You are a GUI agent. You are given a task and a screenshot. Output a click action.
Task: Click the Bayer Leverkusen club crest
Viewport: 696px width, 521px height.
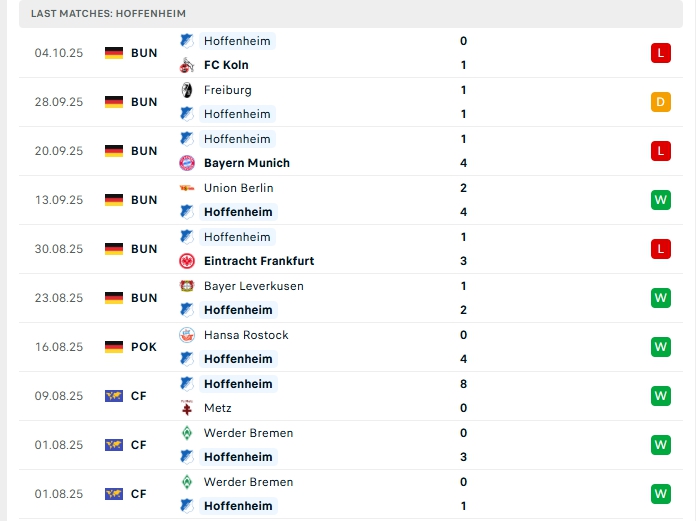186,286
